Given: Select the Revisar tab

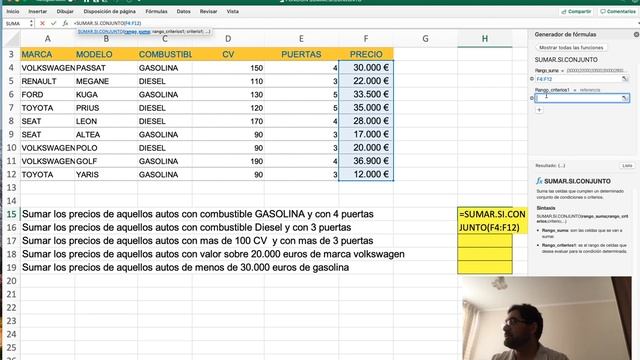Looking at the screenshot, I should point(209,11).
